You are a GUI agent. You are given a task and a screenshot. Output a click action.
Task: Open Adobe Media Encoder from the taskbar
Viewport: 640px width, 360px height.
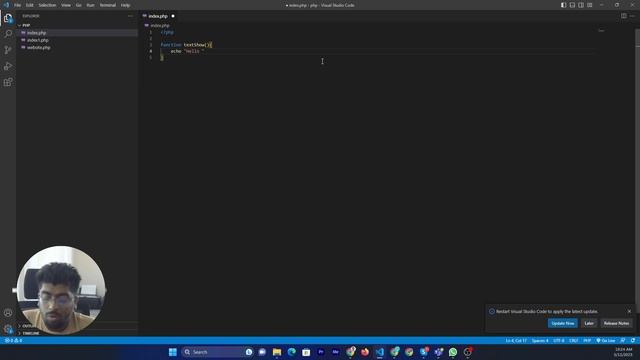coord(336,352)
